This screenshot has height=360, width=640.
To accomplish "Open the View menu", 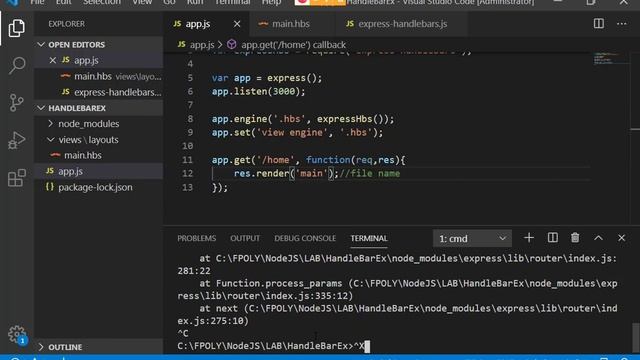I will pos(142,2).
